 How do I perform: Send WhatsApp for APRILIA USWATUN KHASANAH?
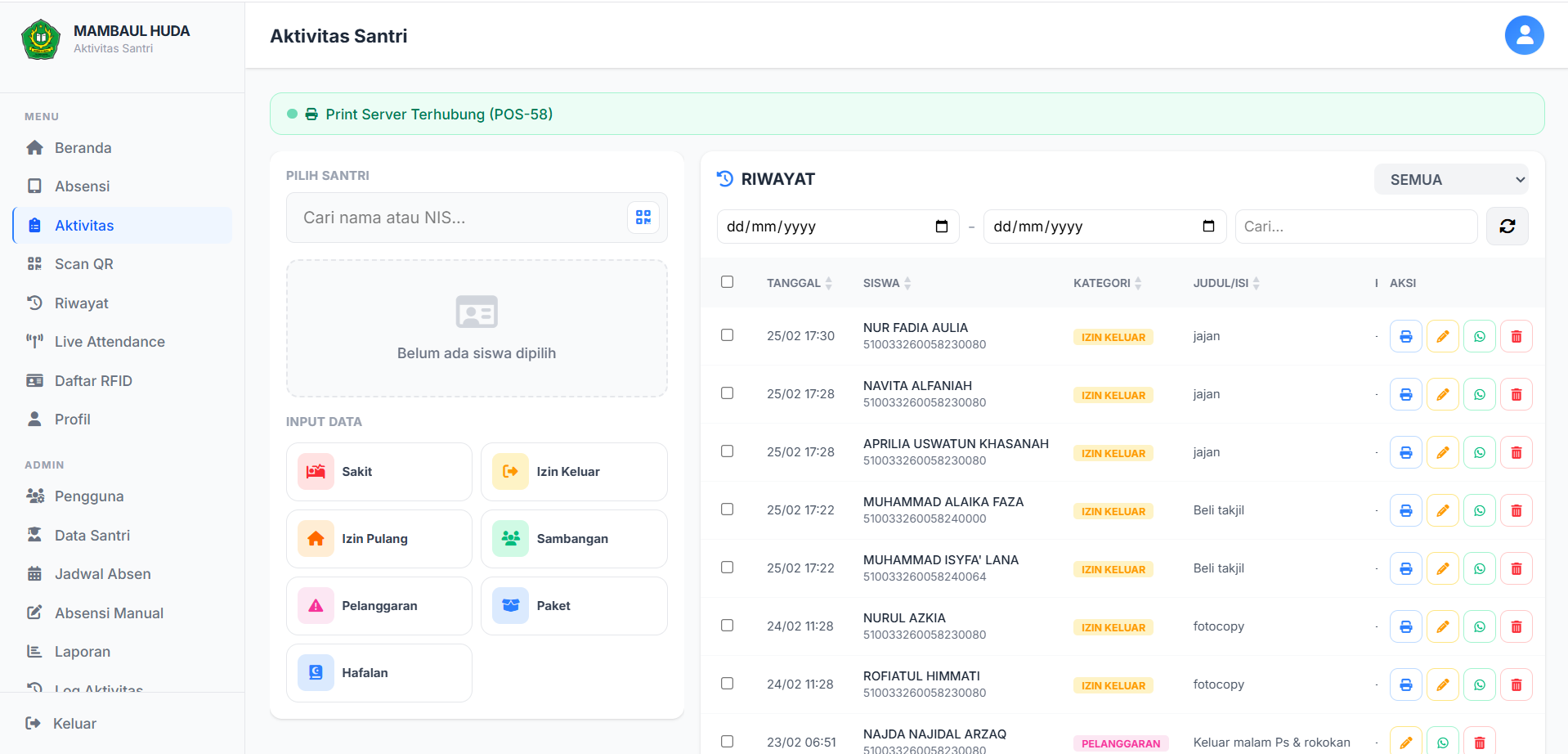click(x=1479, y=453)
